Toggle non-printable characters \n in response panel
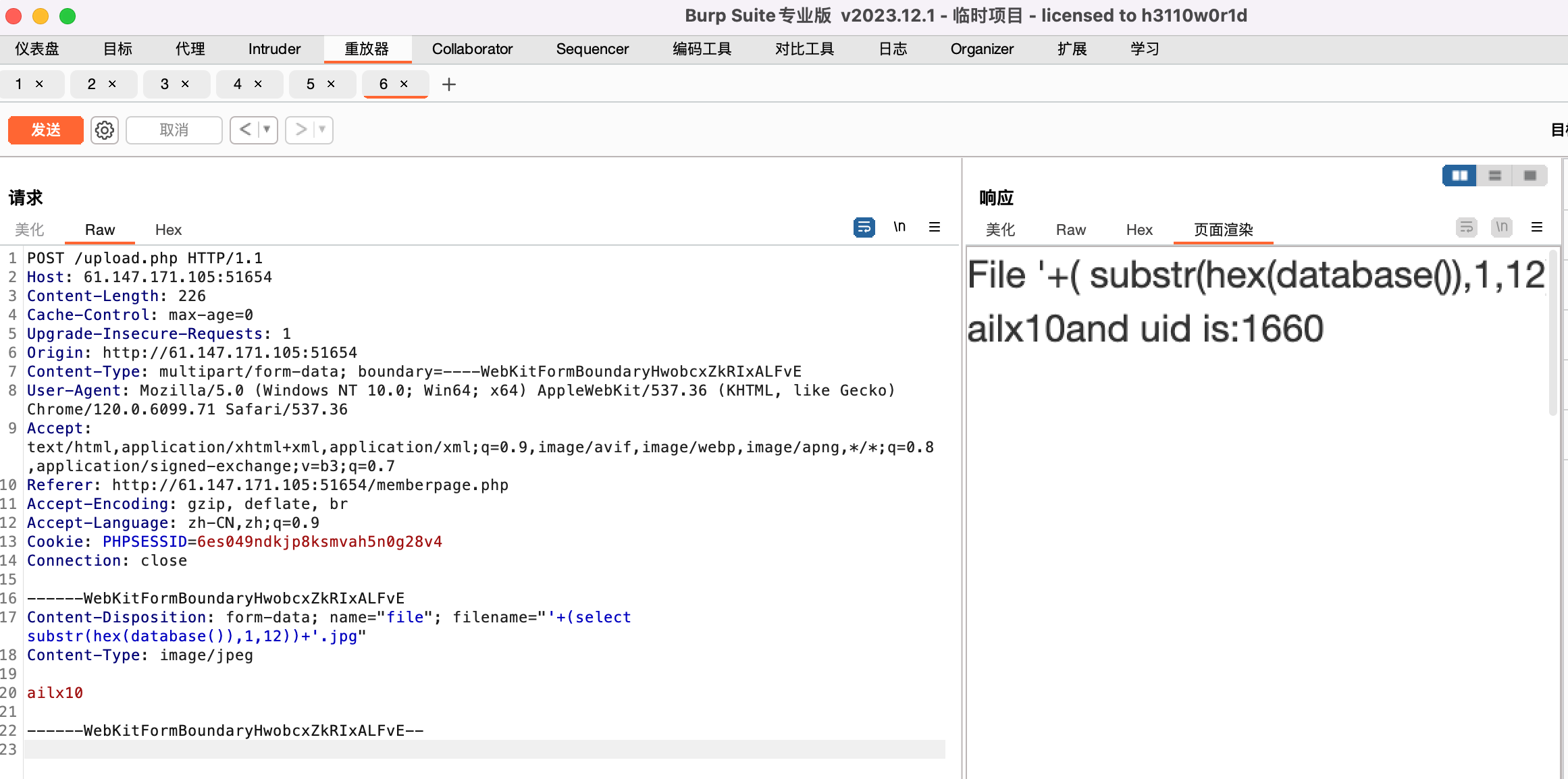 click(x=1501, y=227)
